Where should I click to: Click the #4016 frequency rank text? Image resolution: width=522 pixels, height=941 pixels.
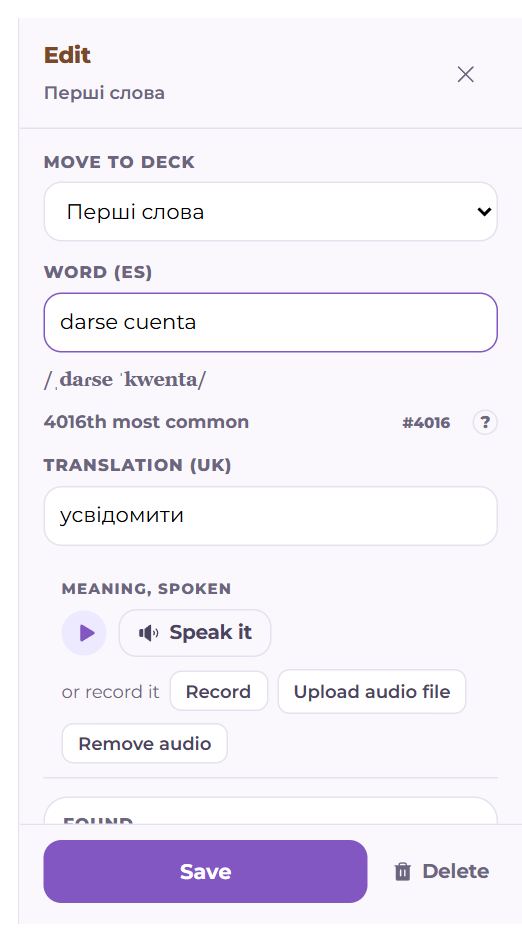(426, 423)
